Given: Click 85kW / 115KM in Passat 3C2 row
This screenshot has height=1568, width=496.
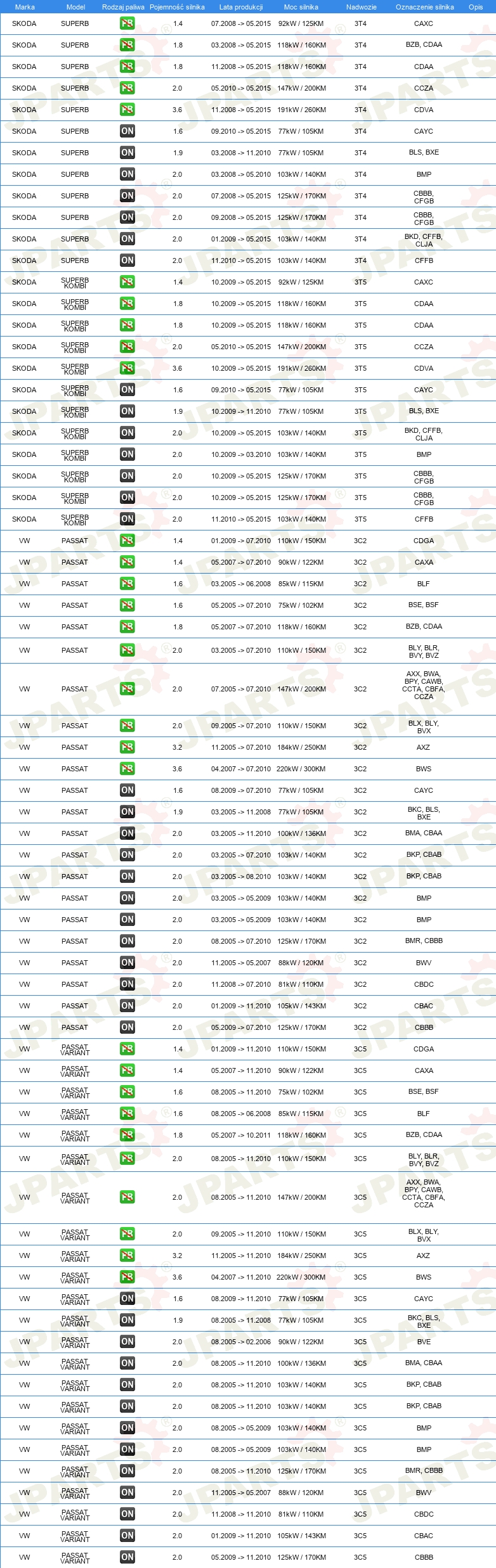Looking at the screenshot, I should 301,584.
